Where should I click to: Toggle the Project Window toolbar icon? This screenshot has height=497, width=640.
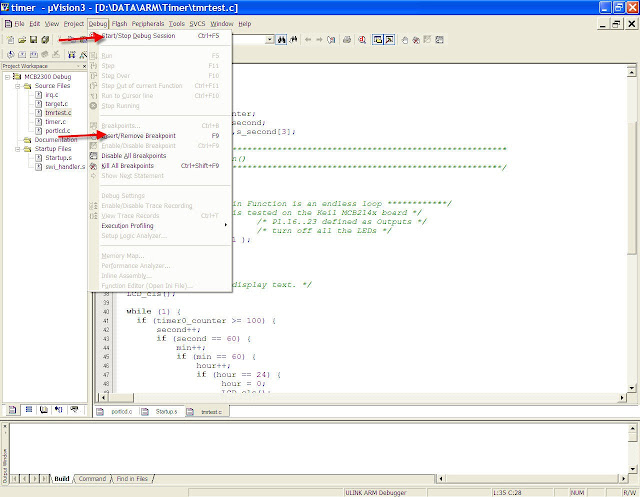tap(378, 40)
